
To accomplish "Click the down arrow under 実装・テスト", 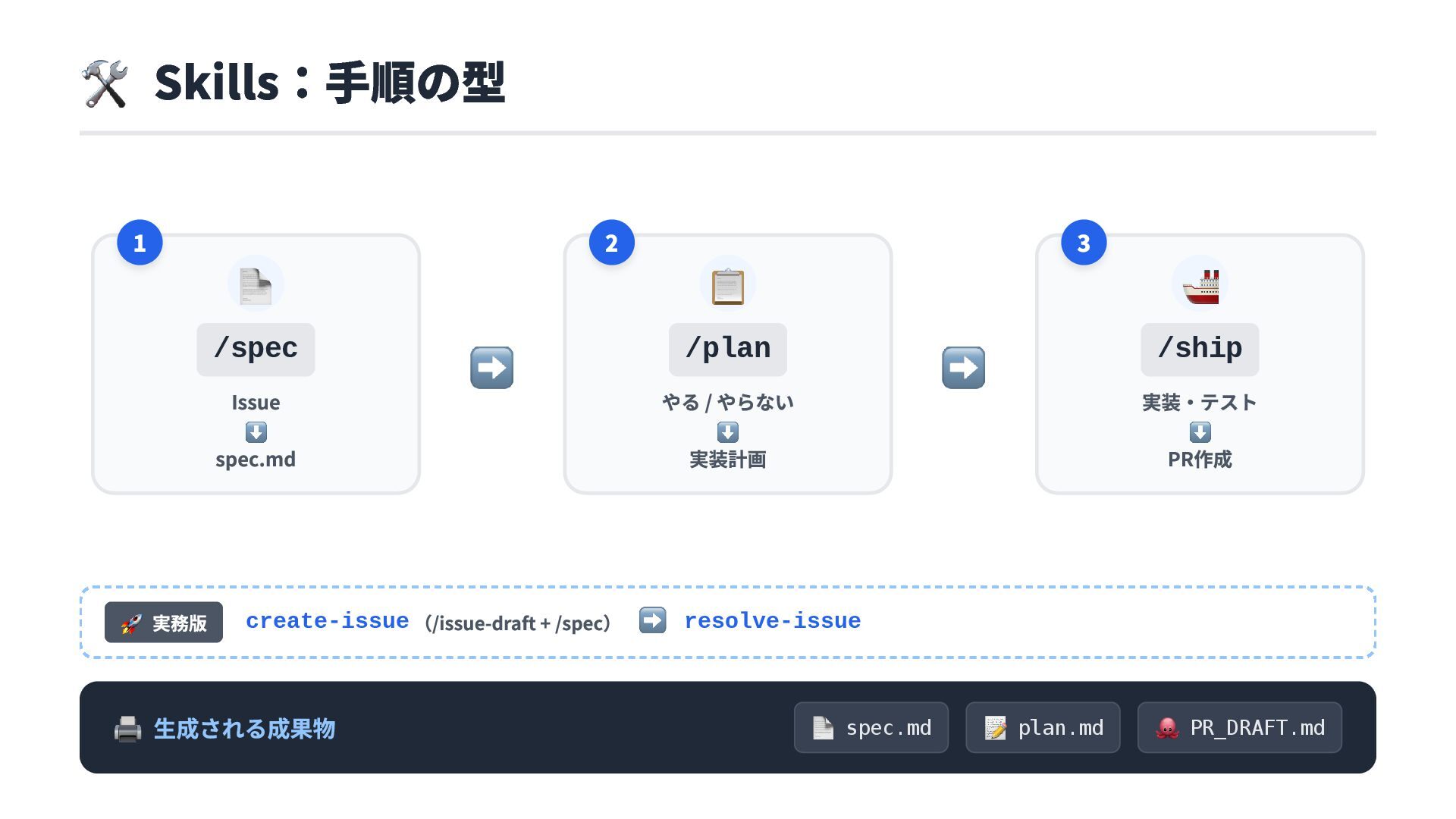I will 1200,432.
